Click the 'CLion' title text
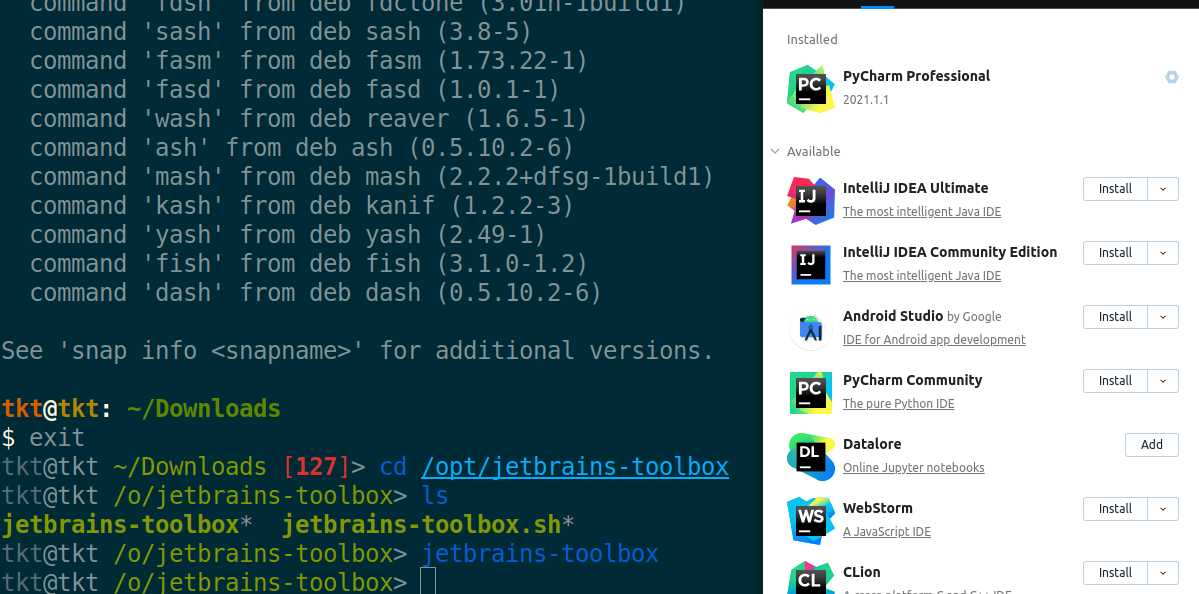 (861, 573)
